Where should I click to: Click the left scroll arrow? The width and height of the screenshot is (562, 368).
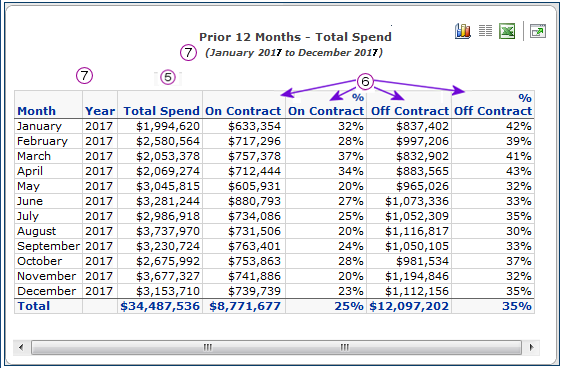click(21, 347)
